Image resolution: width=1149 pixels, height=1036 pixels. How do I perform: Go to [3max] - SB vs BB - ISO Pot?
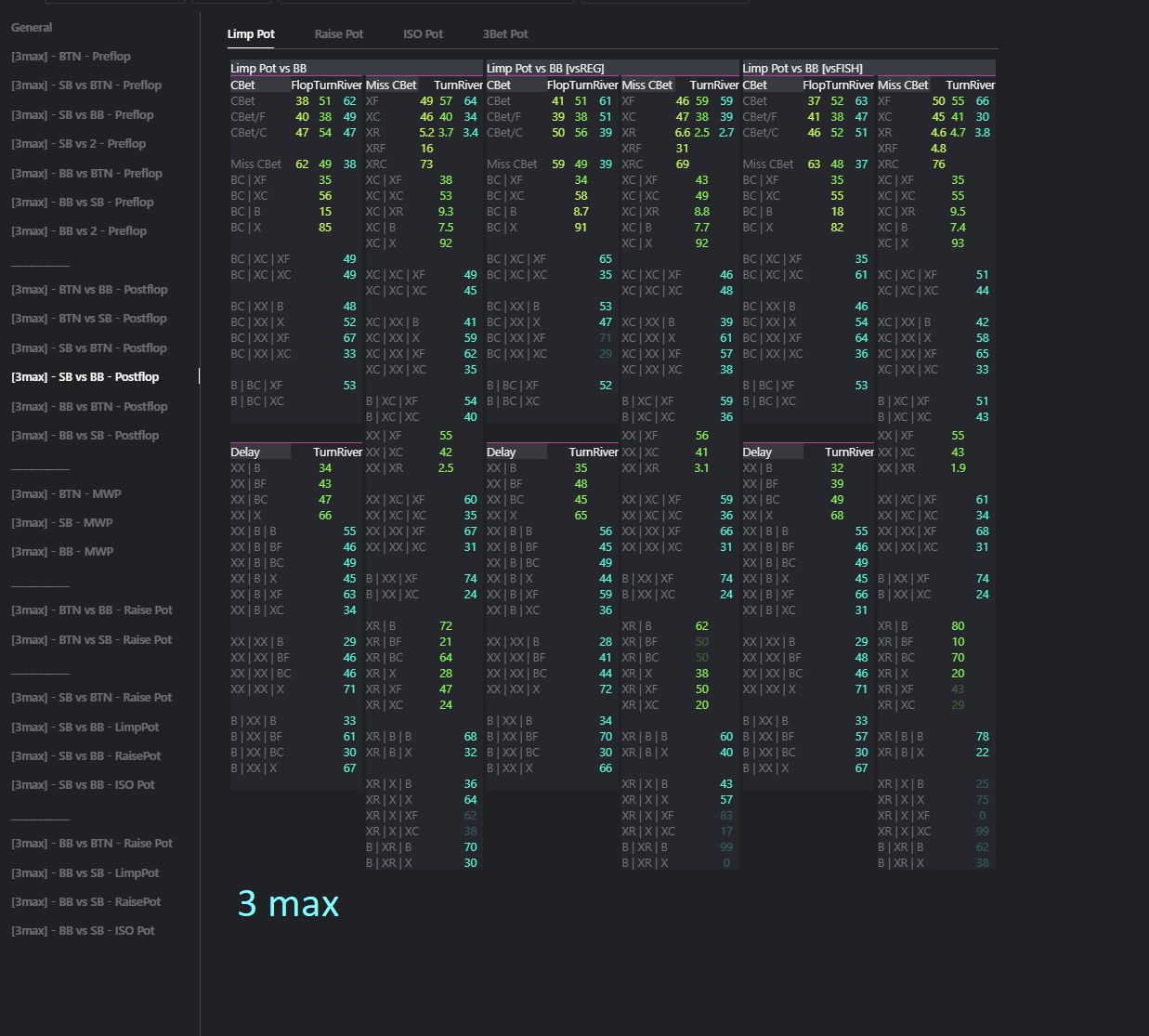(x=83, y=785)
